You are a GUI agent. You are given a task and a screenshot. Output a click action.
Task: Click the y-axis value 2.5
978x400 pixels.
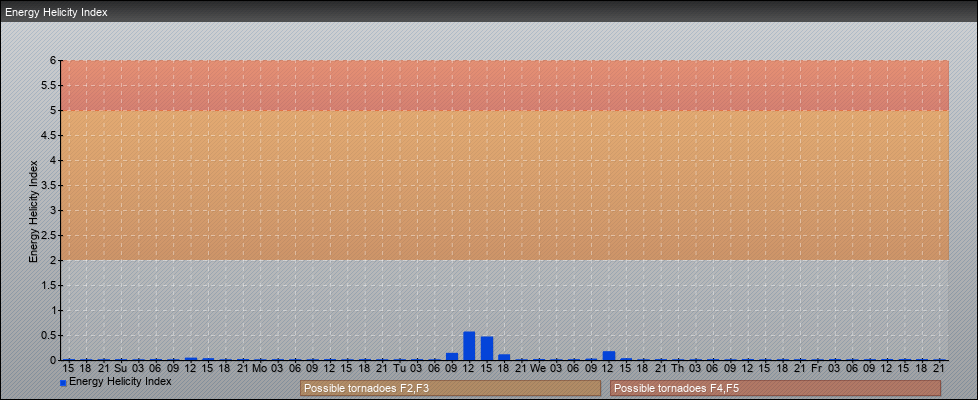click(49, 235)
